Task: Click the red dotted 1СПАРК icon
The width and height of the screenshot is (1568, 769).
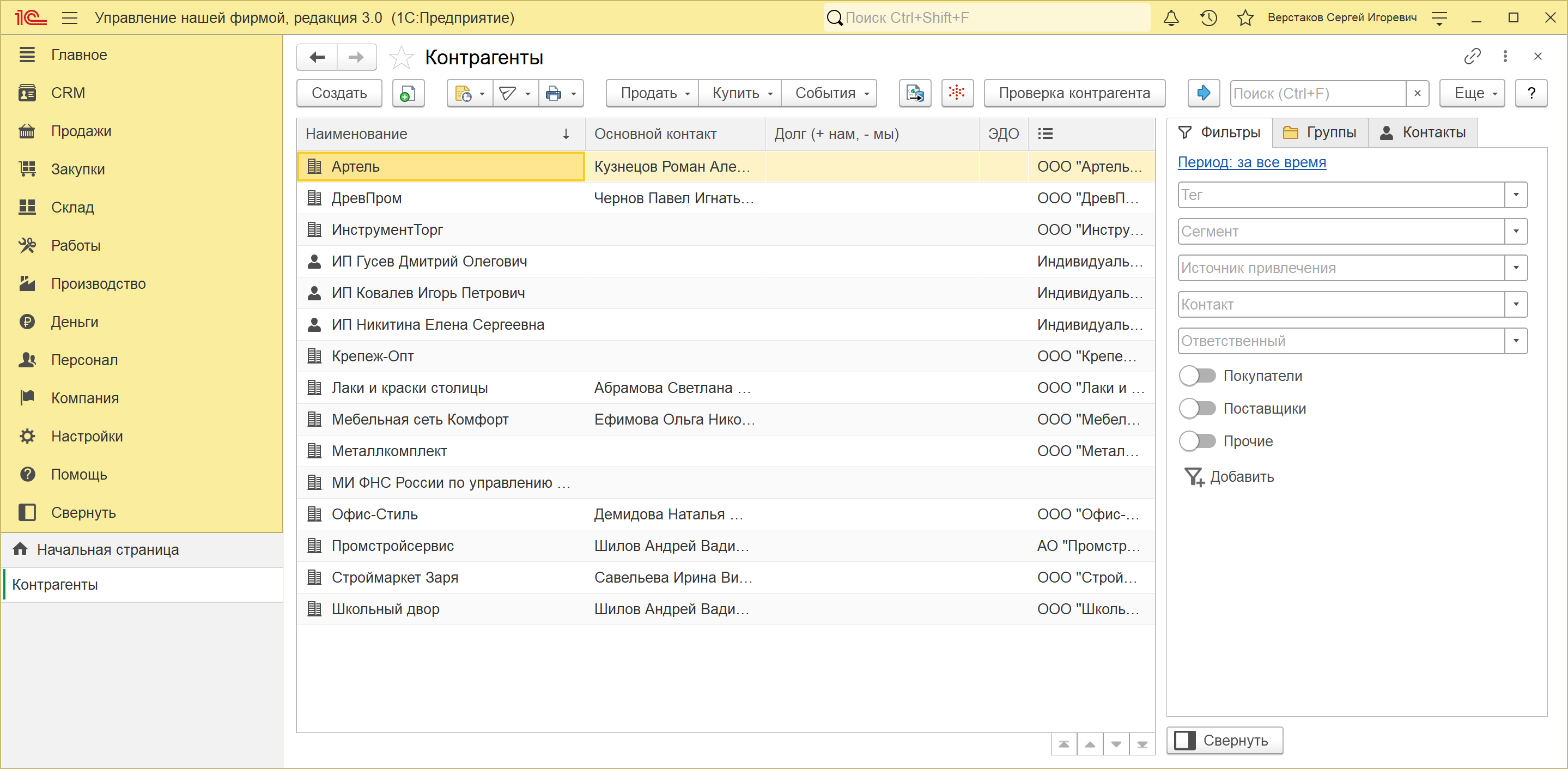Action: pyautogui.click(x=957, y=93)
